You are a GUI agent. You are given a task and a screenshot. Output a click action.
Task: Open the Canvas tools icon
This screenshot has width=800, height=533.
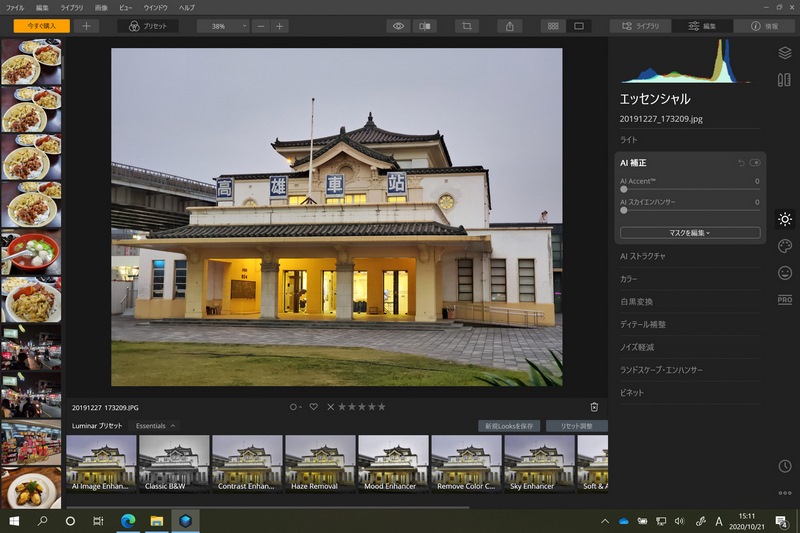(x=785, y=80)
